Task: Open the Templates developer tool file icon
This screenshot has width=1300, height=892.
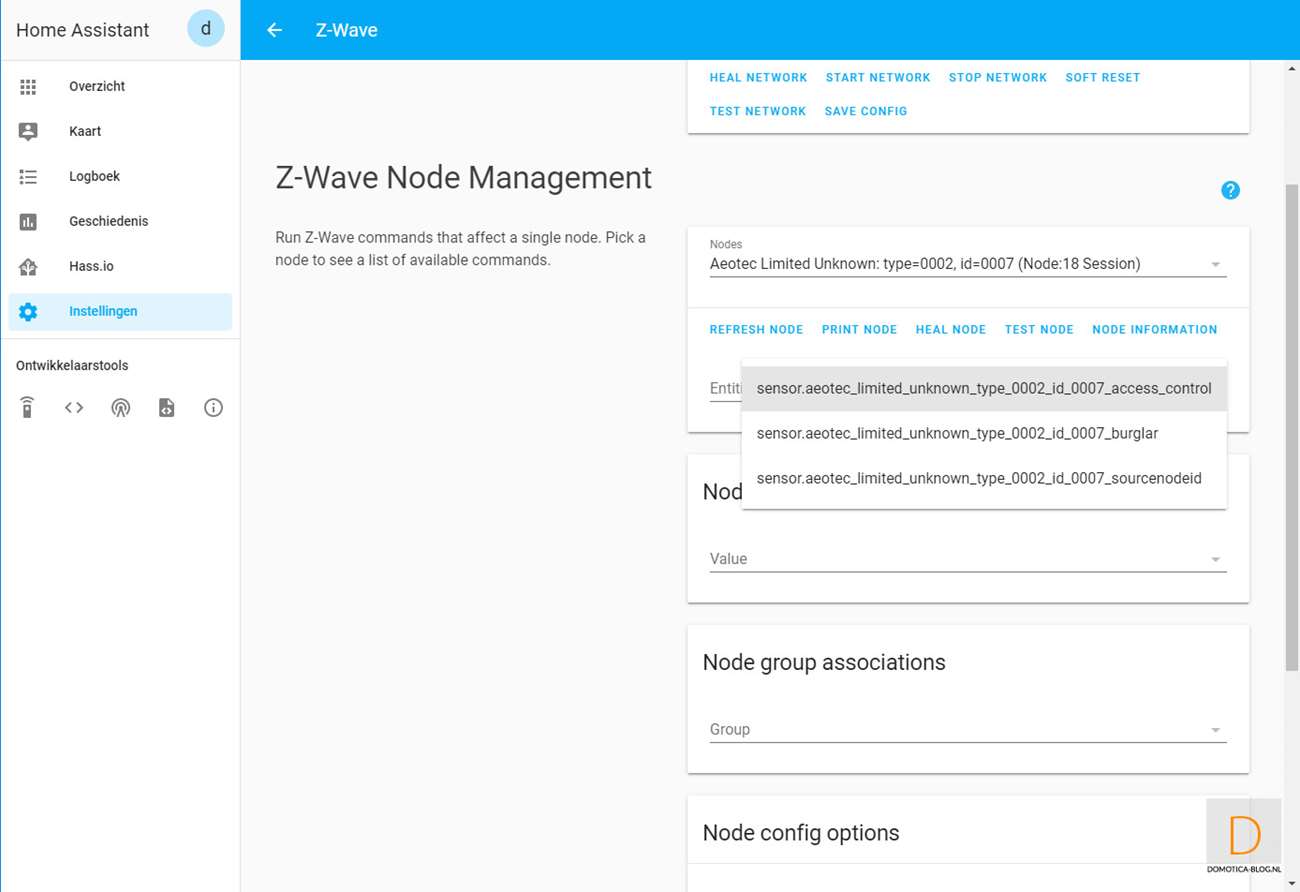Action: point(167,408)
